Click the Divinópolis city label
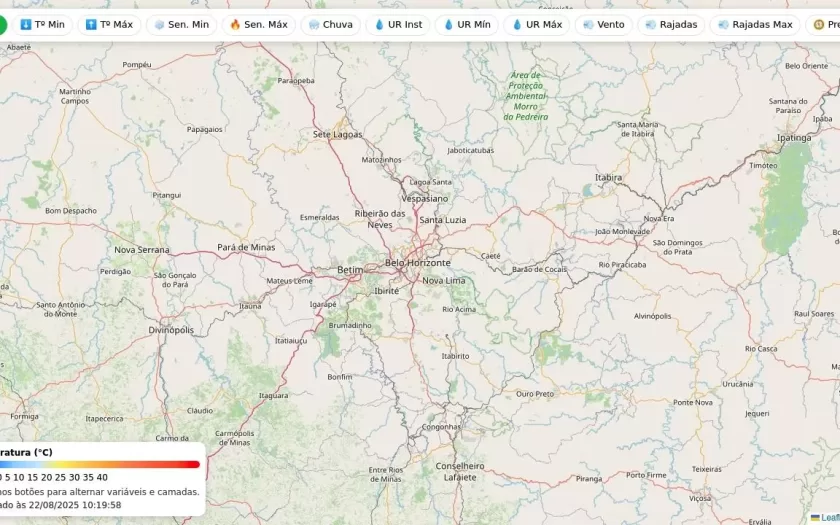 coord(170,329)
